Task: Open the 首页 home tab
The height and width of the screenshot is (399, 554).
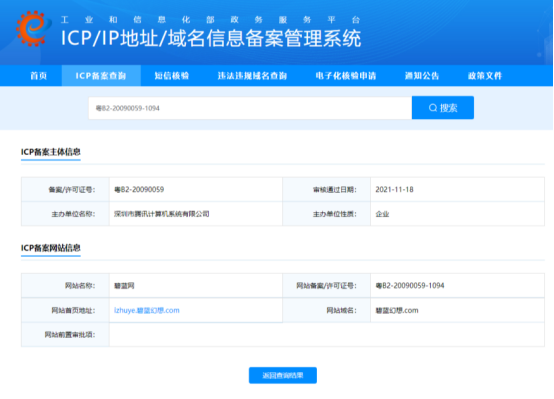Action: point(39,76)
